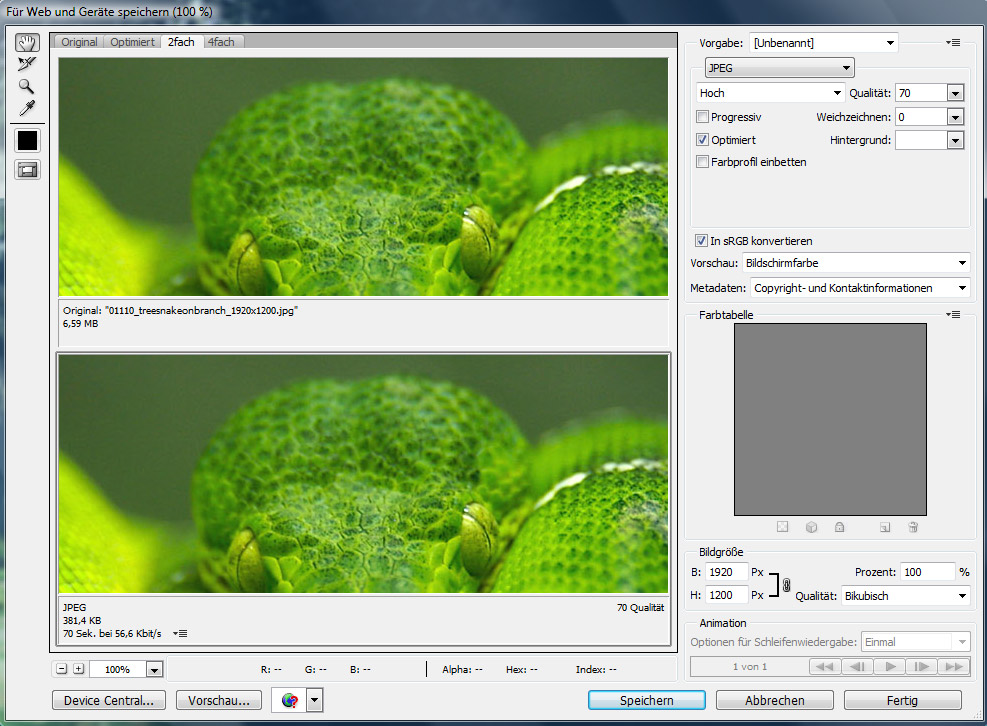The width and height of the screenshot is (987, 726).
Task: Click the Prozent field showing 100
Action: click(928, 572)
